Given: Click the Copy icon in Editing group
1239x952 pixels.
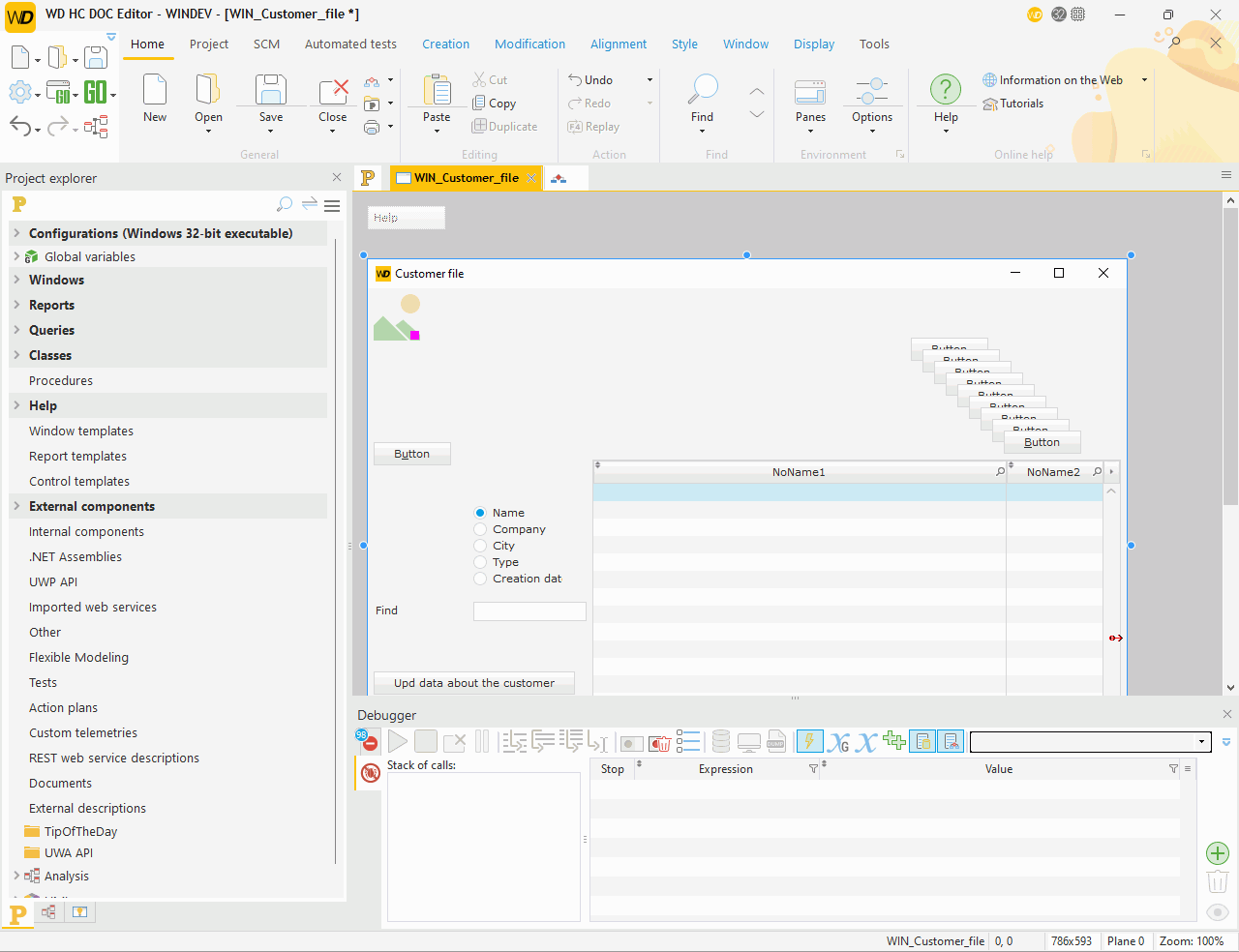Looking at the screenshot, I should click(x=479, y=103).
